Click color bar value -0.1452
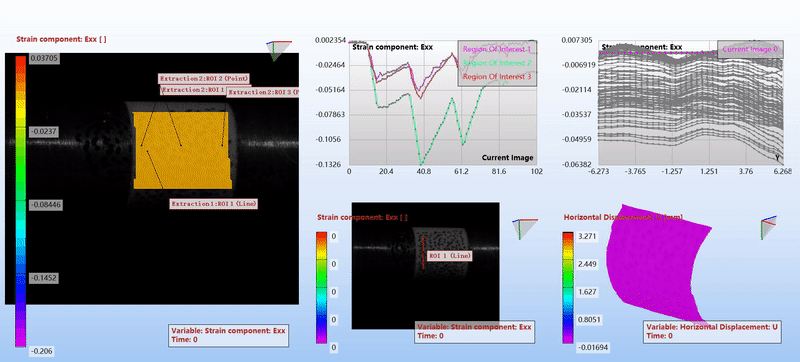The width and height of the screenshot is (800, 362). (43, 278)
